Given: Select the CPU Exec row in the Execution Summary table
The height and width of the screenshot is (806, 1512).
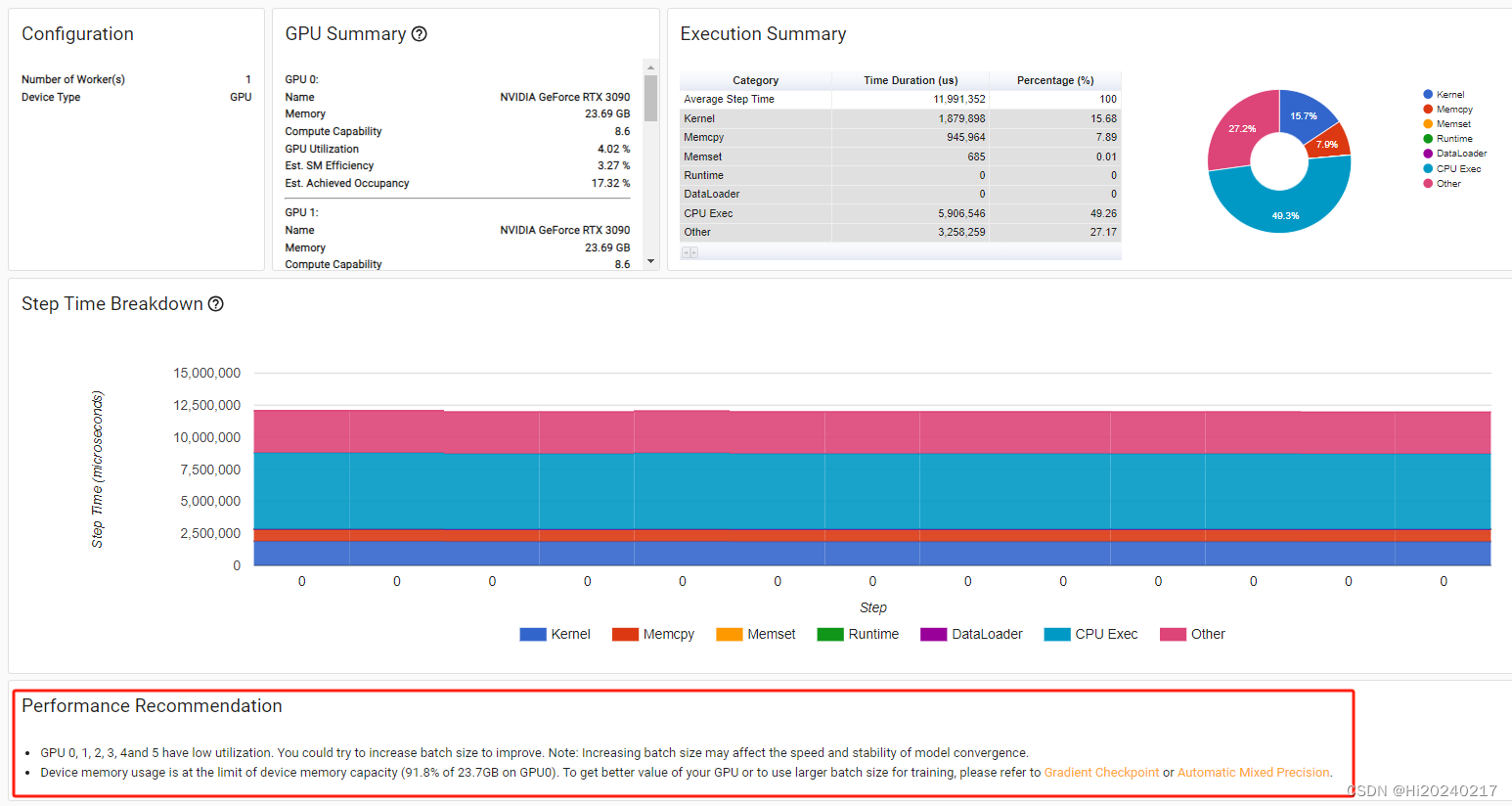Looking at the screenshot, I should pos(900,213).
